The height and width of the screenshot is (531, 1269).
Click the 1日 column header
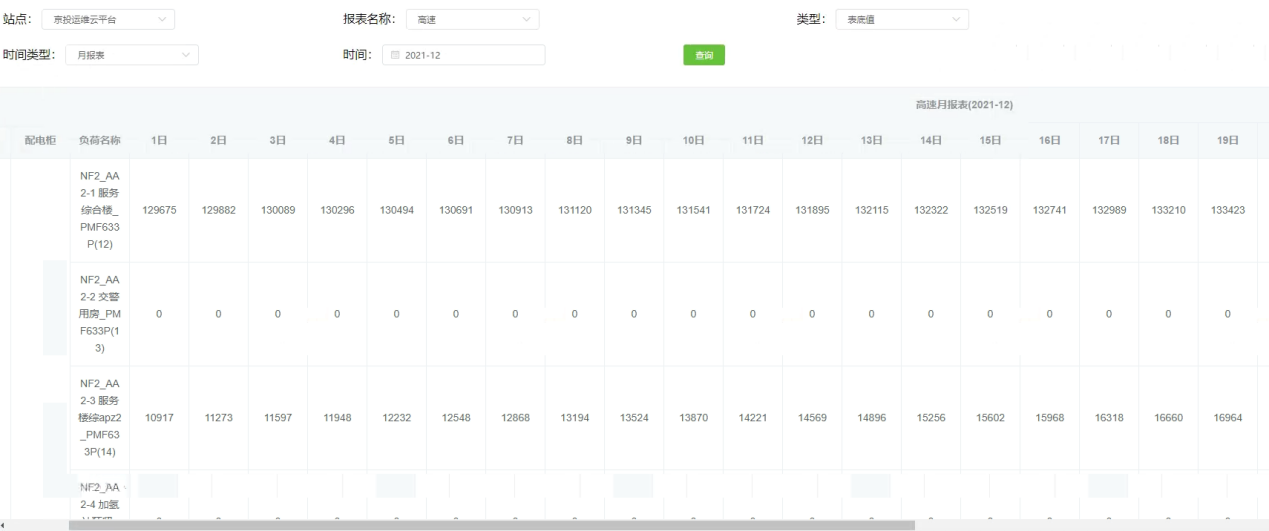pyautogui.click(x=158, y=141)
